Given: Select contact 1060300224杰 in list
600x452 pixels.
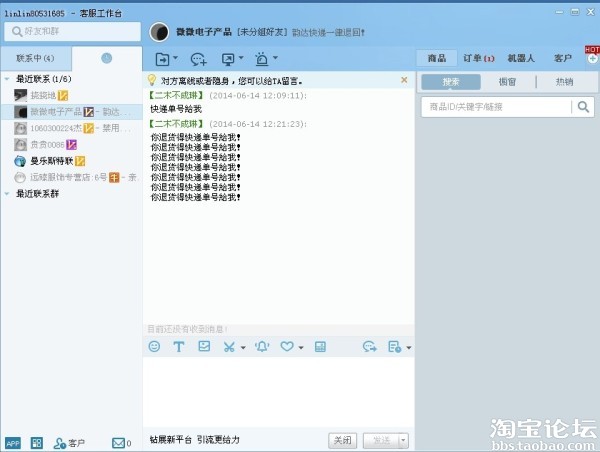Looking at the screenshot, I should pos(72,128).
